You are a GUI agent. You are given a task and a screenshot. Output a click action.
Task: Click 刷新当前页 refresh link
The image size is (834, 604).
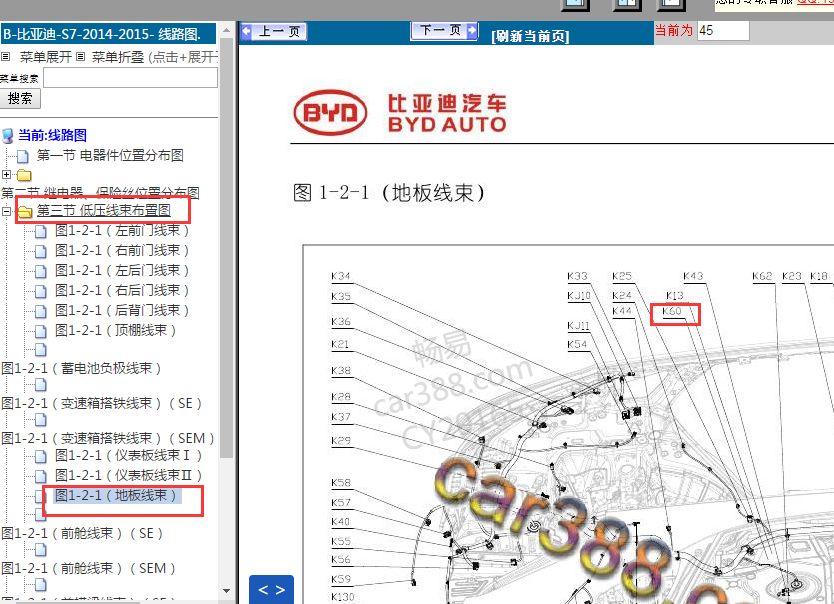pos(530,36)
